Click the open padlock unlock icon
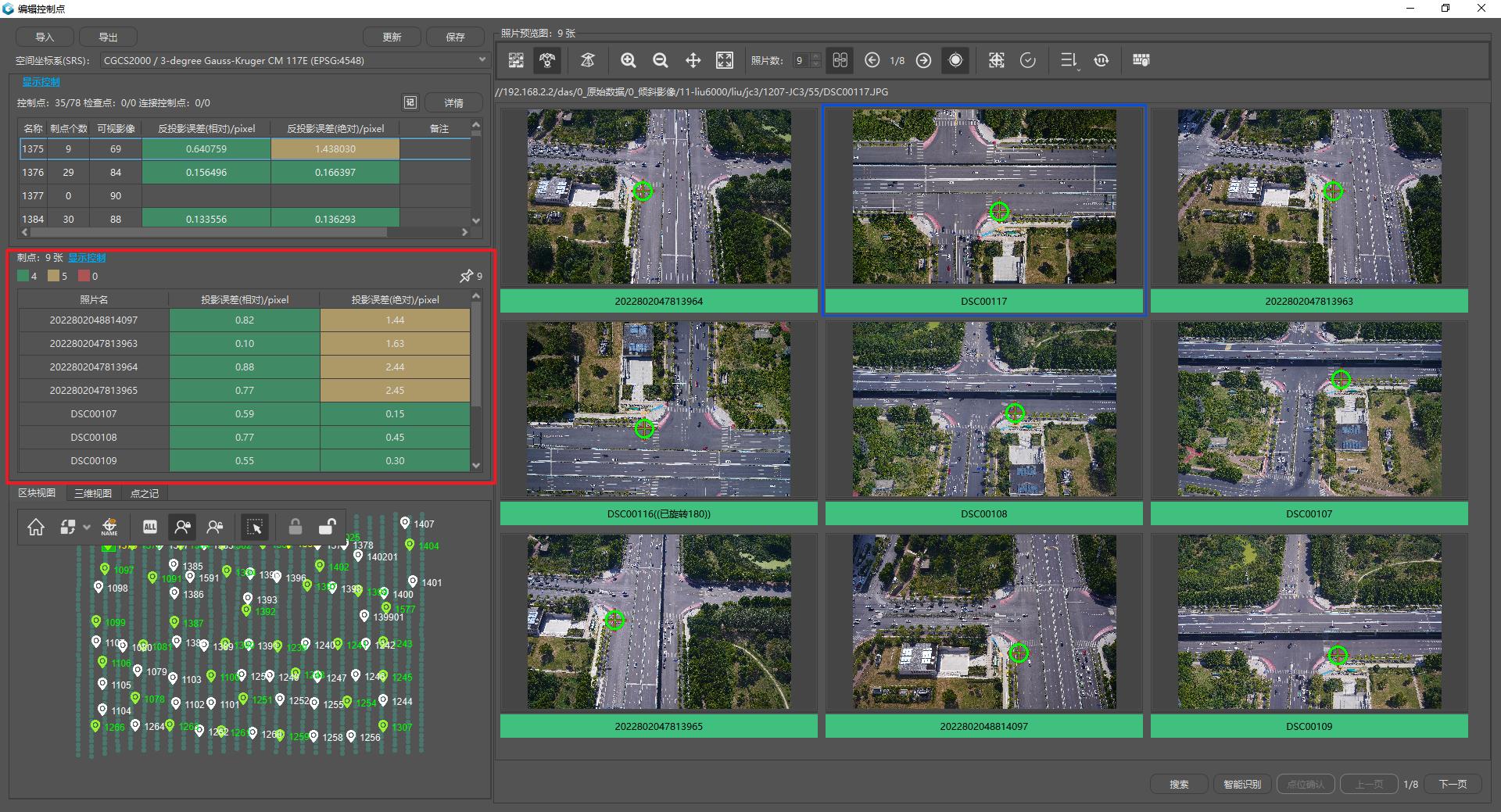The image size is (1501, 812). [327, 528]
